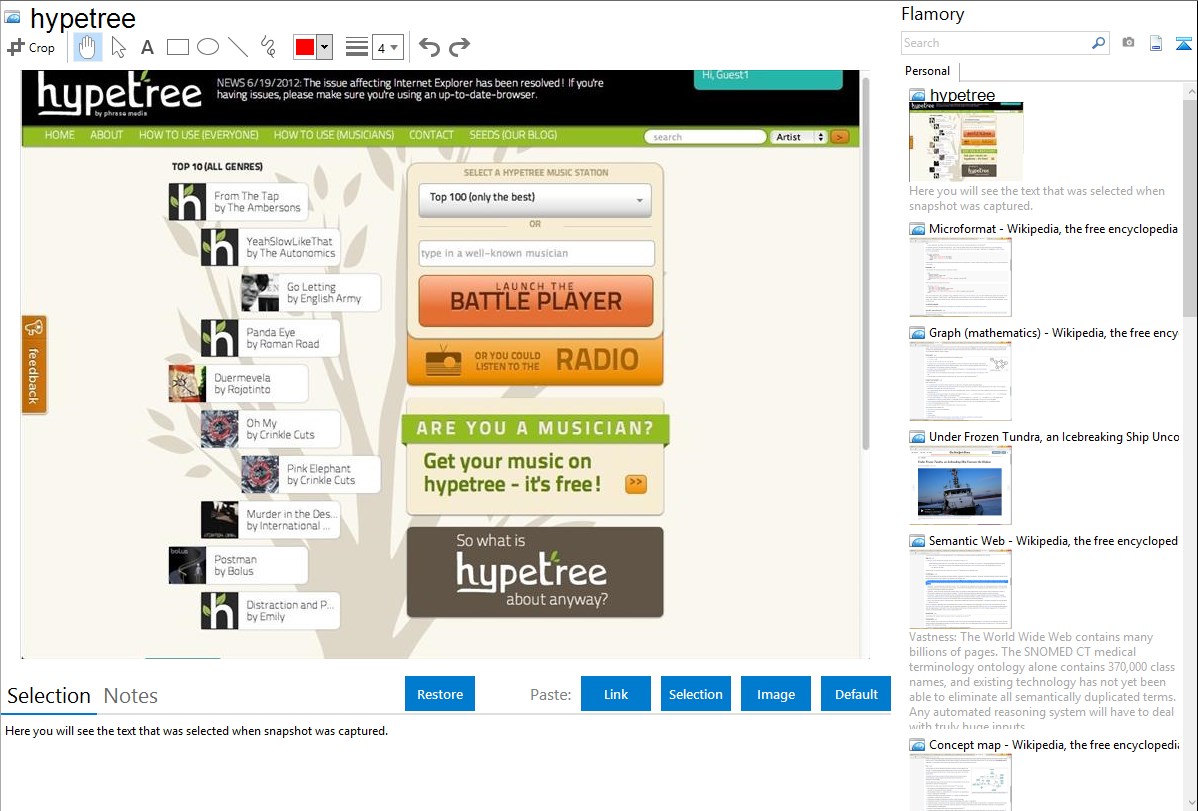Open the line width 4 dropdown

(x=387, y=47)
